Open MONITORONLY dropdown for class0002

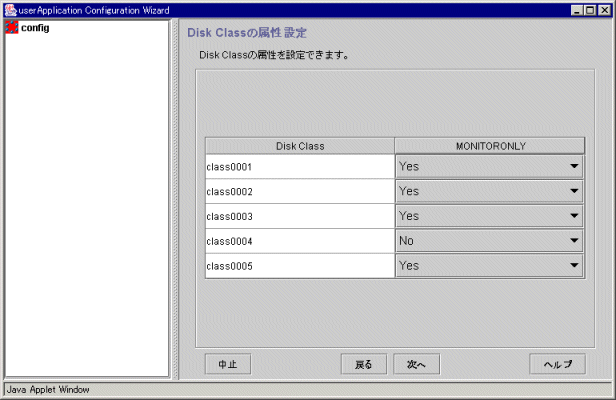489,191
